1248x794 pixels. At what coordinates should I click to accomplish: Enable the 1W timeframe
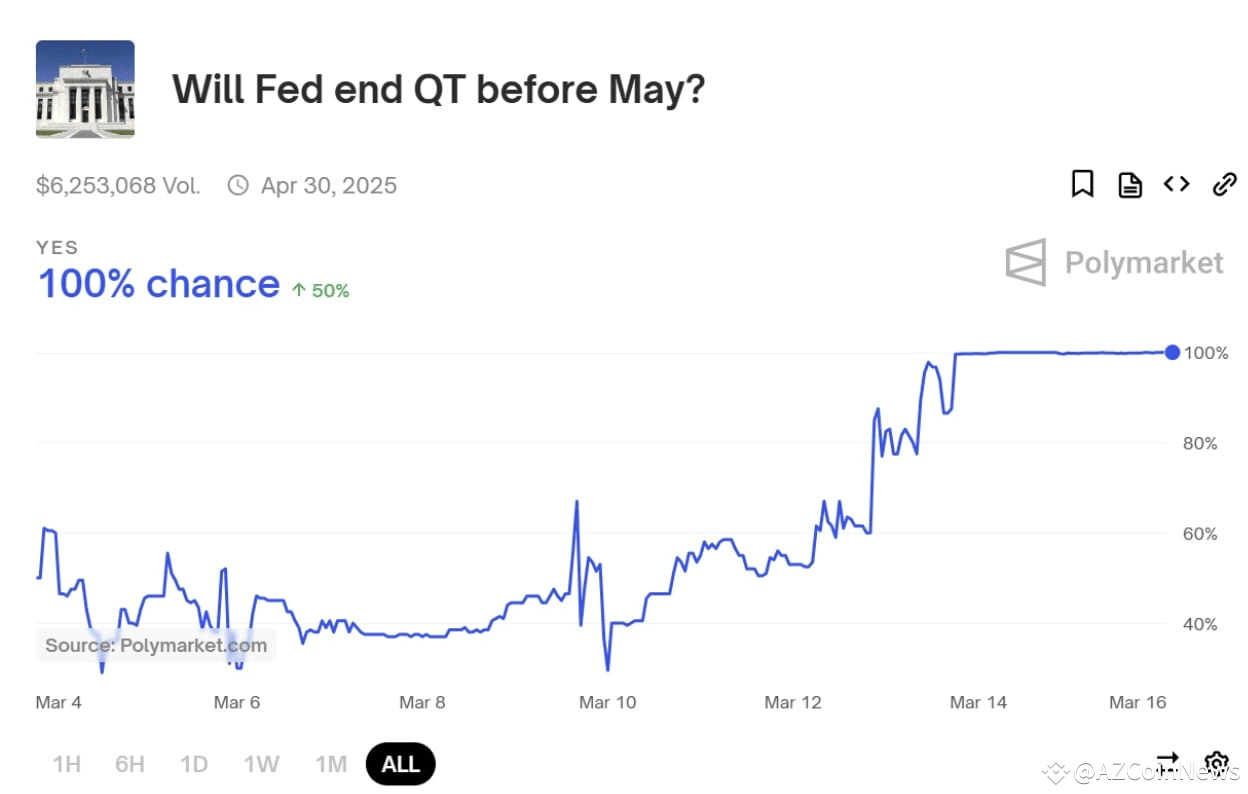tap(260, 763)
